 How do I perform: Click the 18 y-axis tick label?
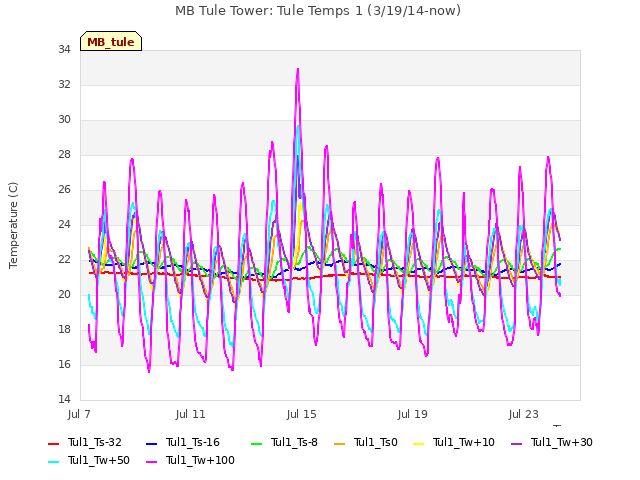point(64,329)
